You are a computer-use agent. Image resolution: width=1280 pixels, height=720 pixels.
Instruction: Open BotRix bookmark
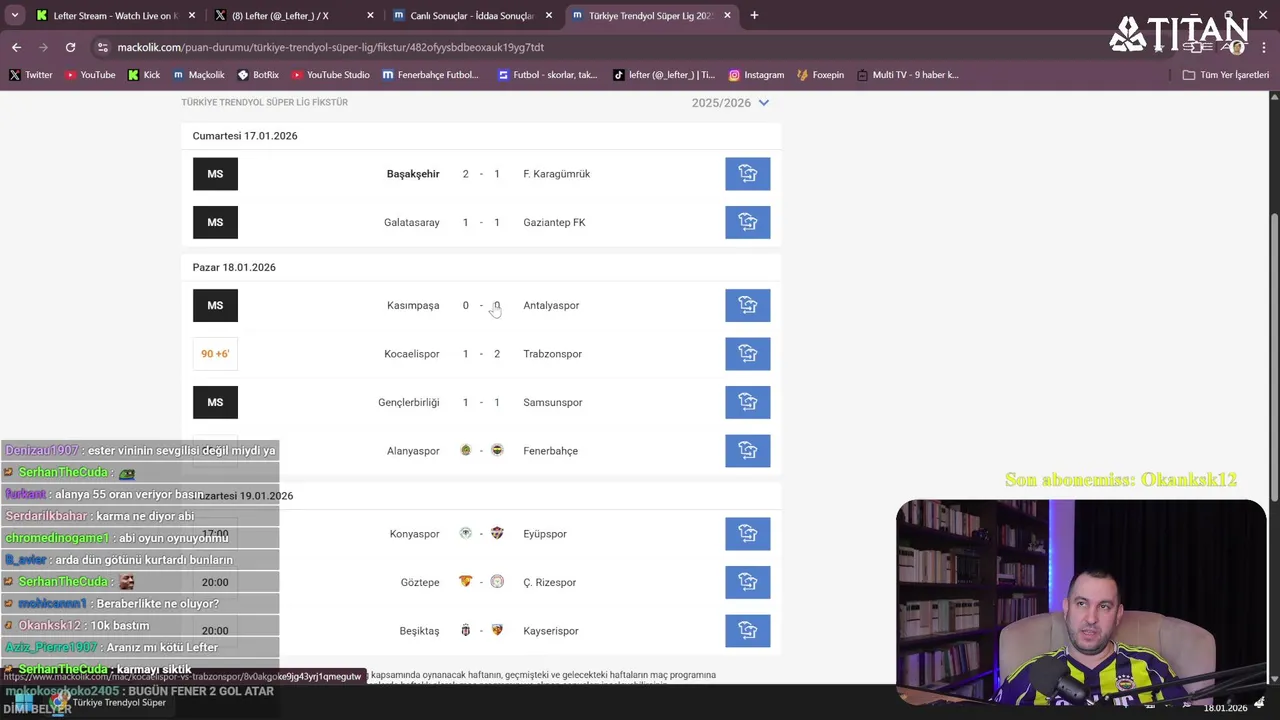click(x=258, y=75)
